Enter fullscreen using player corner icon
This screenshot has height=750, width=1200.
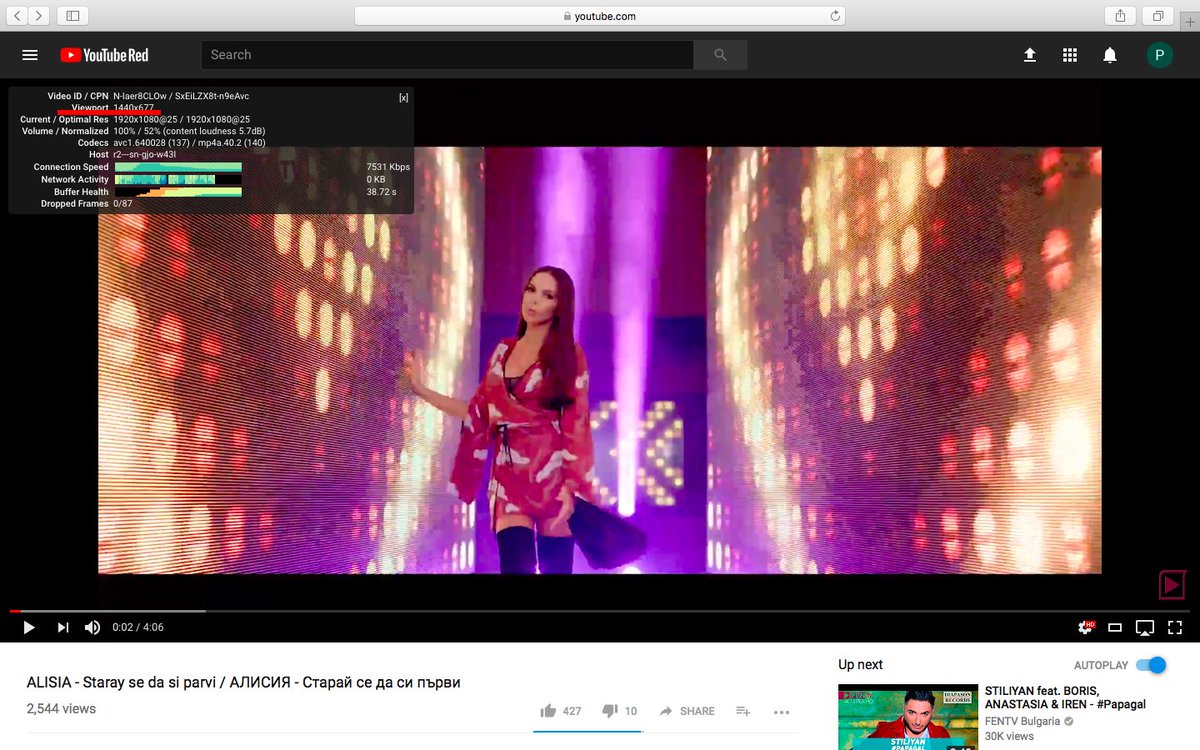[x=1175, y=628]
